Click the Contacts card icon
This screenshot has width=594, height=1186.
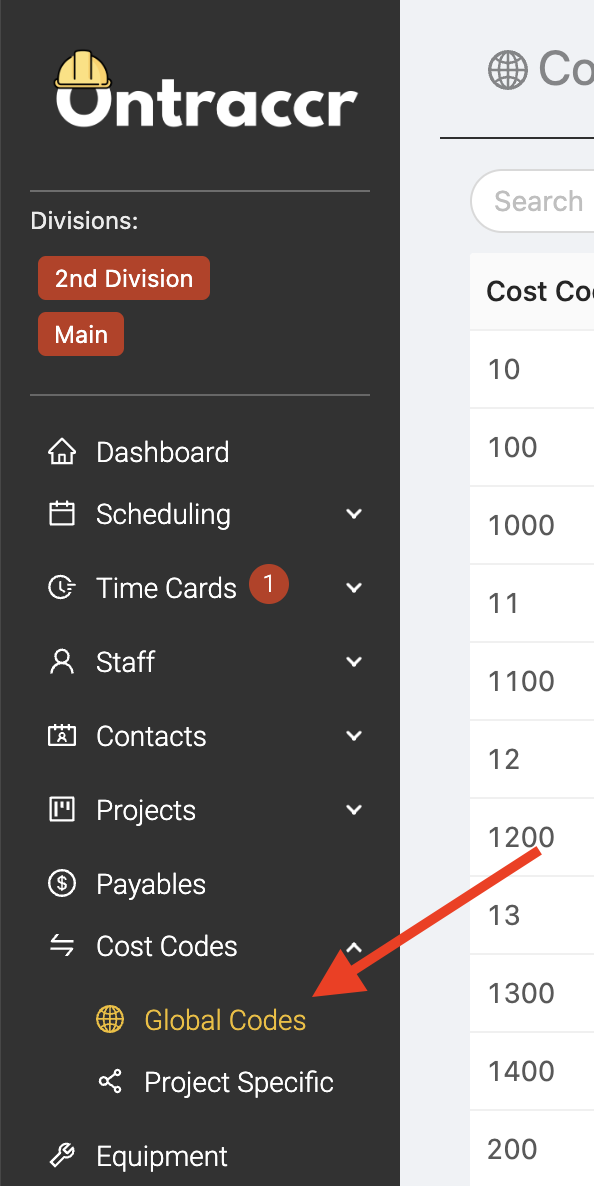[62, 736]
